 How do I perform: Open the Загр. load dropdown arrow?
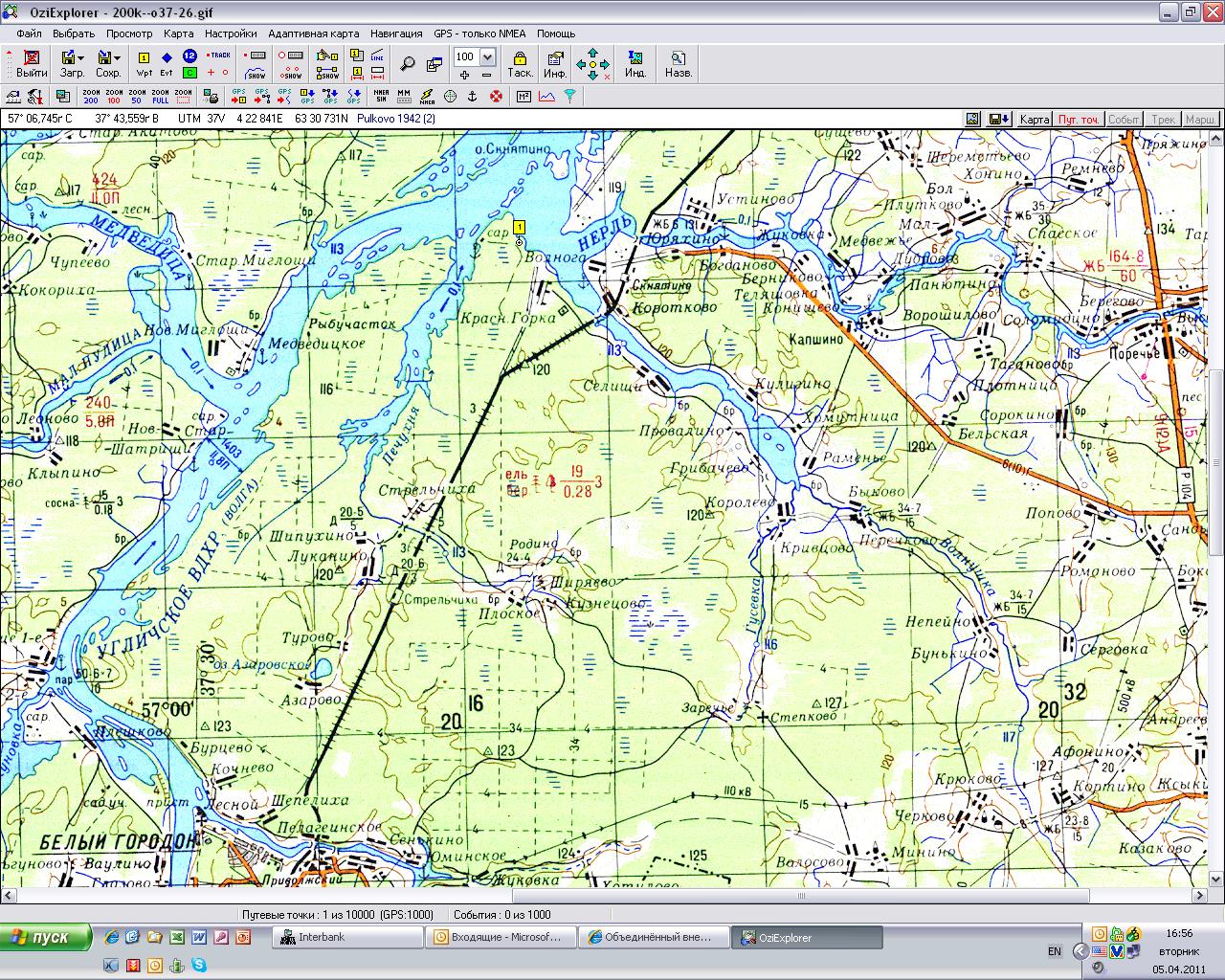[x=81, y=58]
